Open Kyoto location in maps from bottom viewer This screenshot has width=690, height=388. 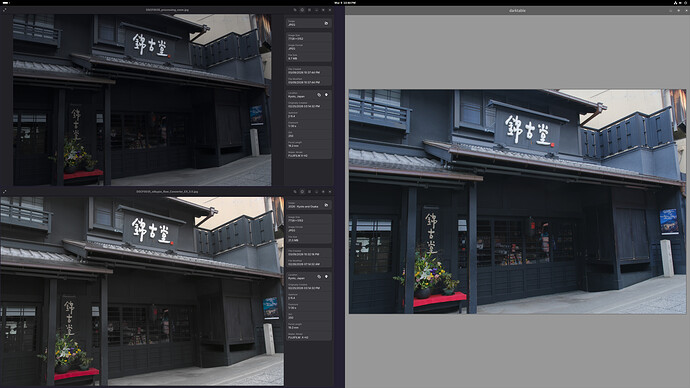[x=326, y=277]
